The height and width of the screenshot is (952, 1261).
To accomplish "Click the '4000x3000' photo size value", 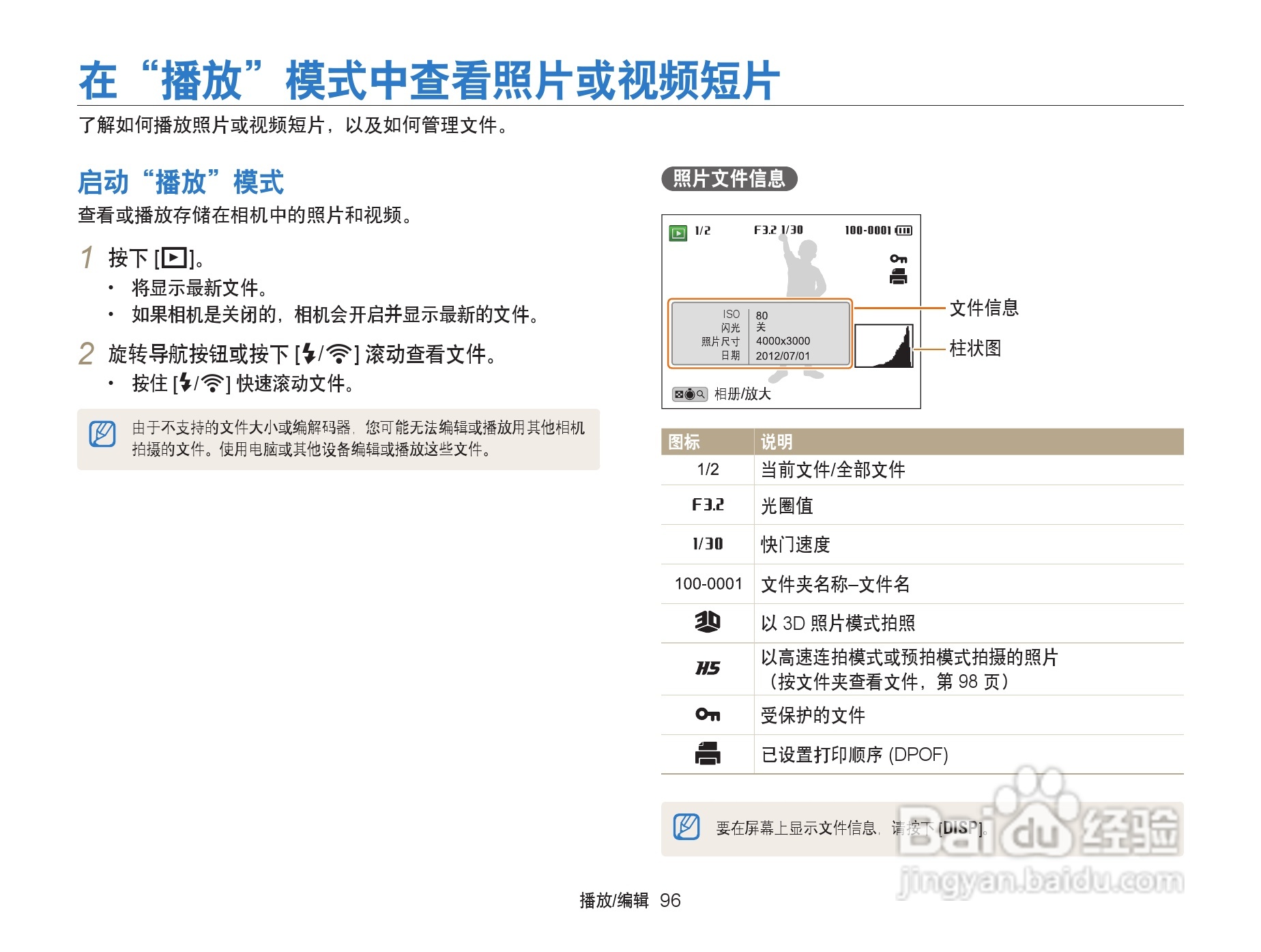I will click(x=783, y=341).
